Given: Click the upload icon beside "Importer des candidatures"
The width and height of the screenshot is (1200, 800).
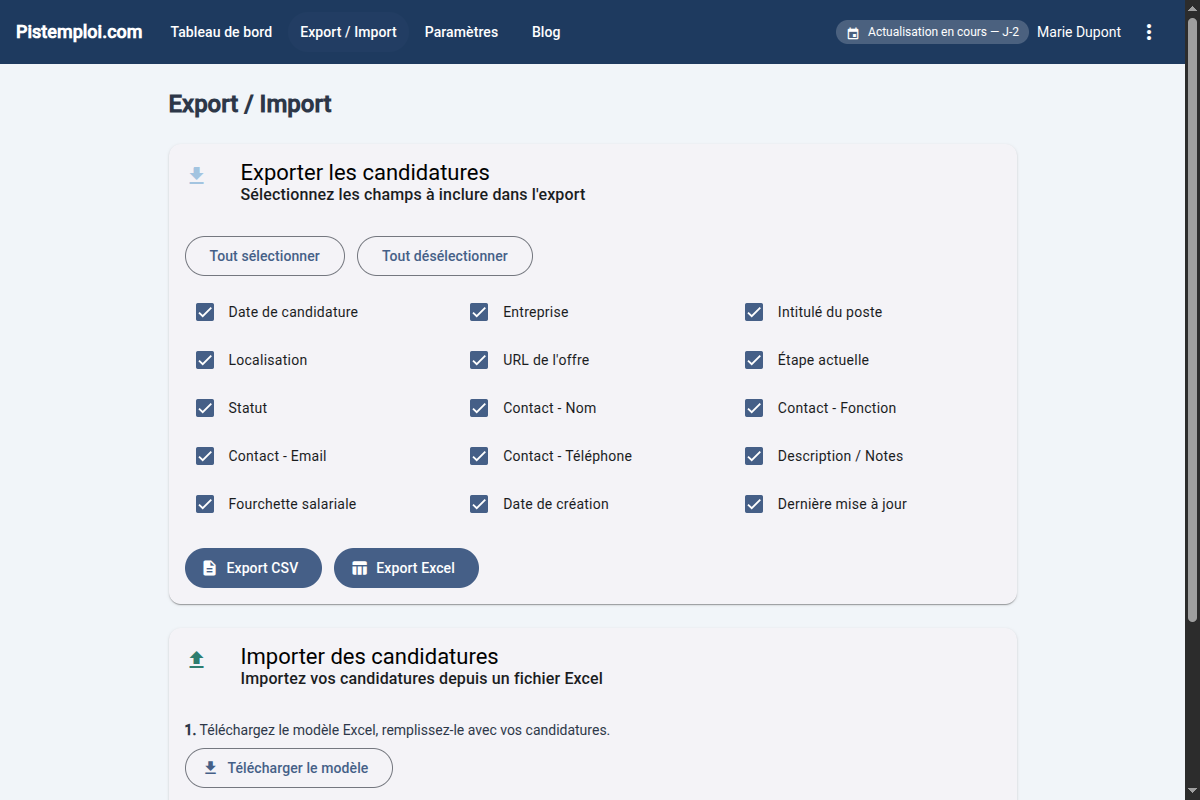Looking at the screenshot, I should tap(197, 659).
